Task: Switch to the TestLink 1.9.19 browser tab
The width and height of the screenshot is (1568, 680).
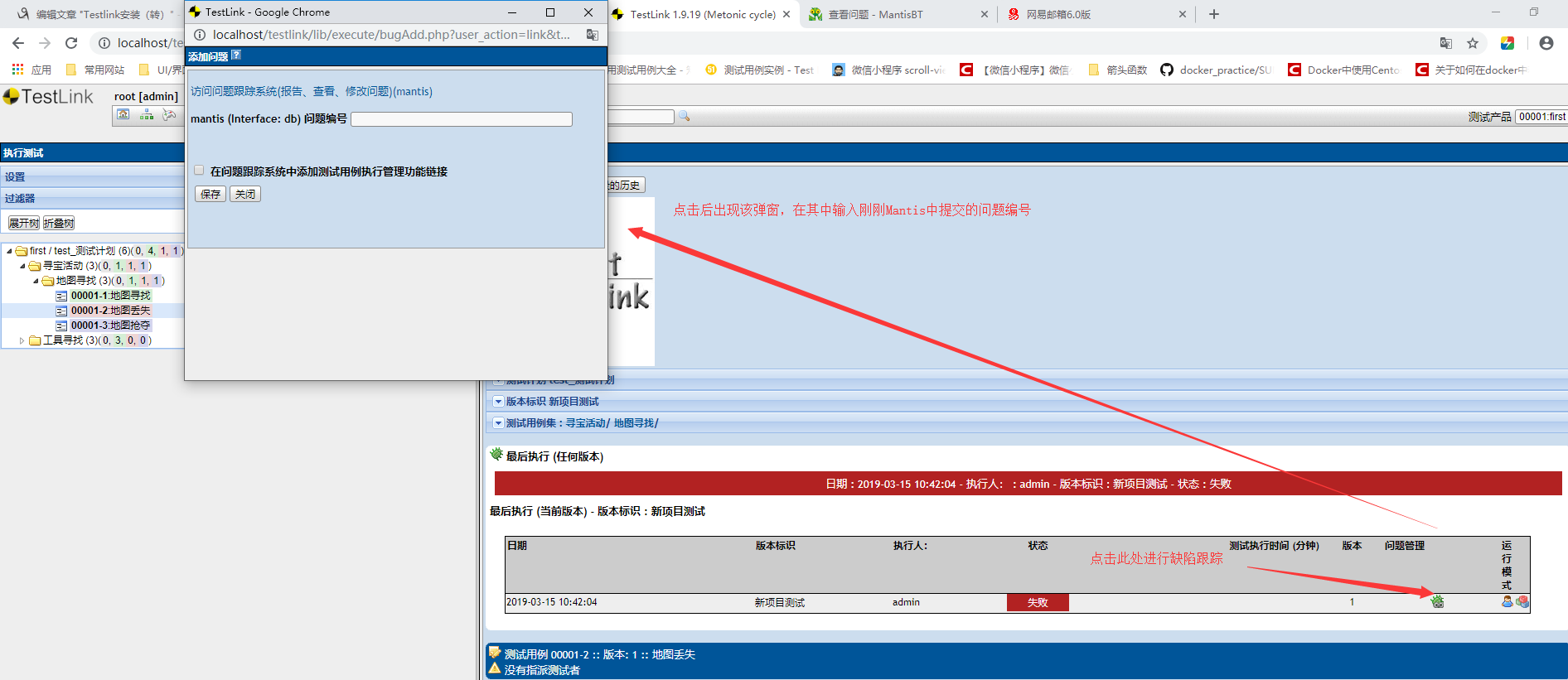Action: click(703, 14)
